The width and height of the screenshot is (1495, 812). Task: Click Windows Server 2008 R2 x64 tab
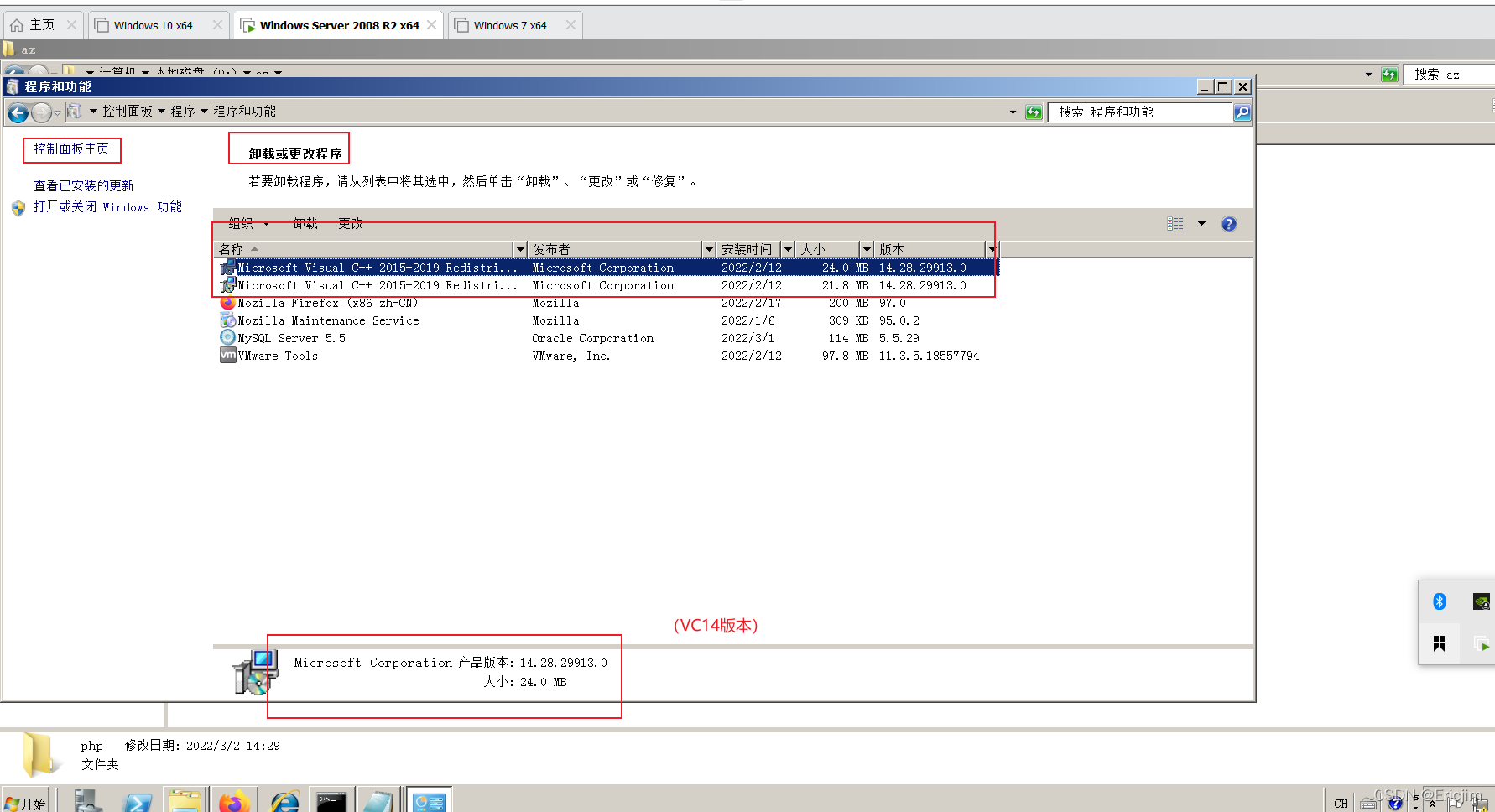click(339, 25)
